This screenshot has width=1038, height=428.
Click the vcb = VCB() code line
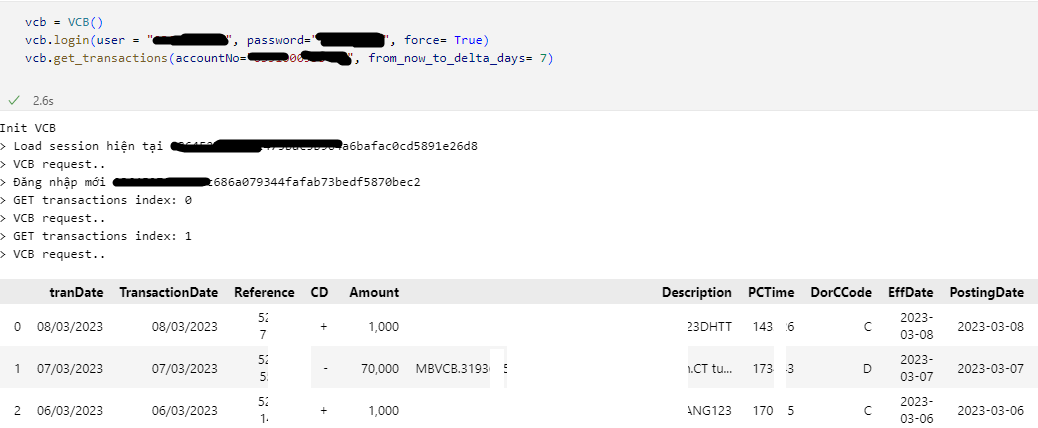pyautogui.click(x=64, y=22)
